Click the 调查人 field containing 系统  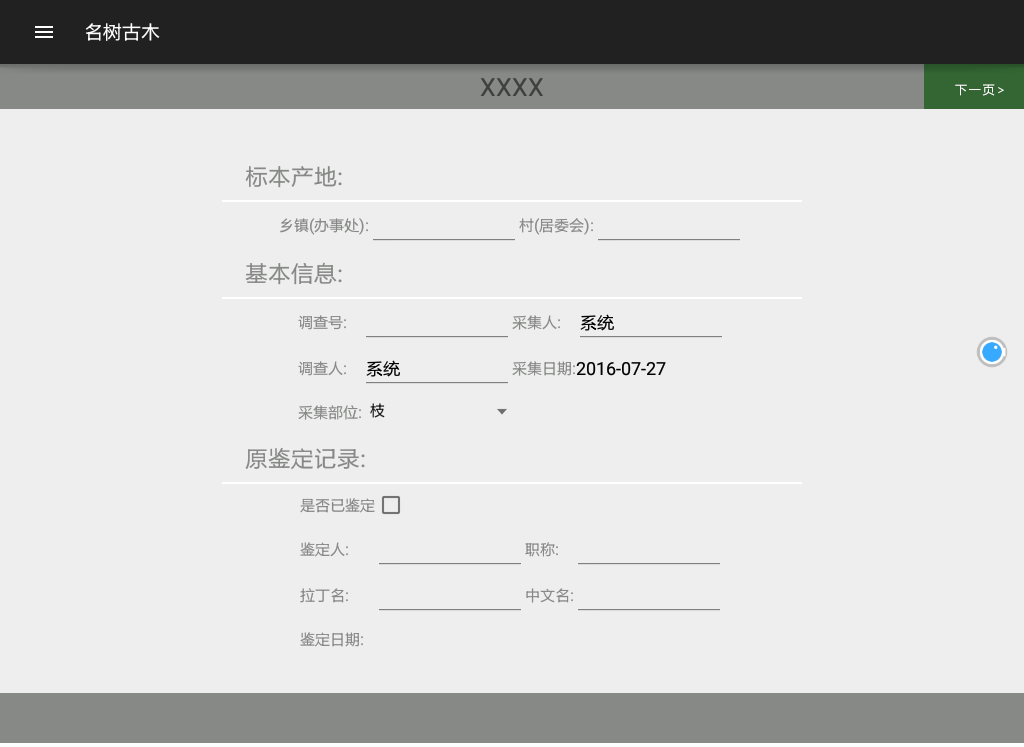(437, 368)
